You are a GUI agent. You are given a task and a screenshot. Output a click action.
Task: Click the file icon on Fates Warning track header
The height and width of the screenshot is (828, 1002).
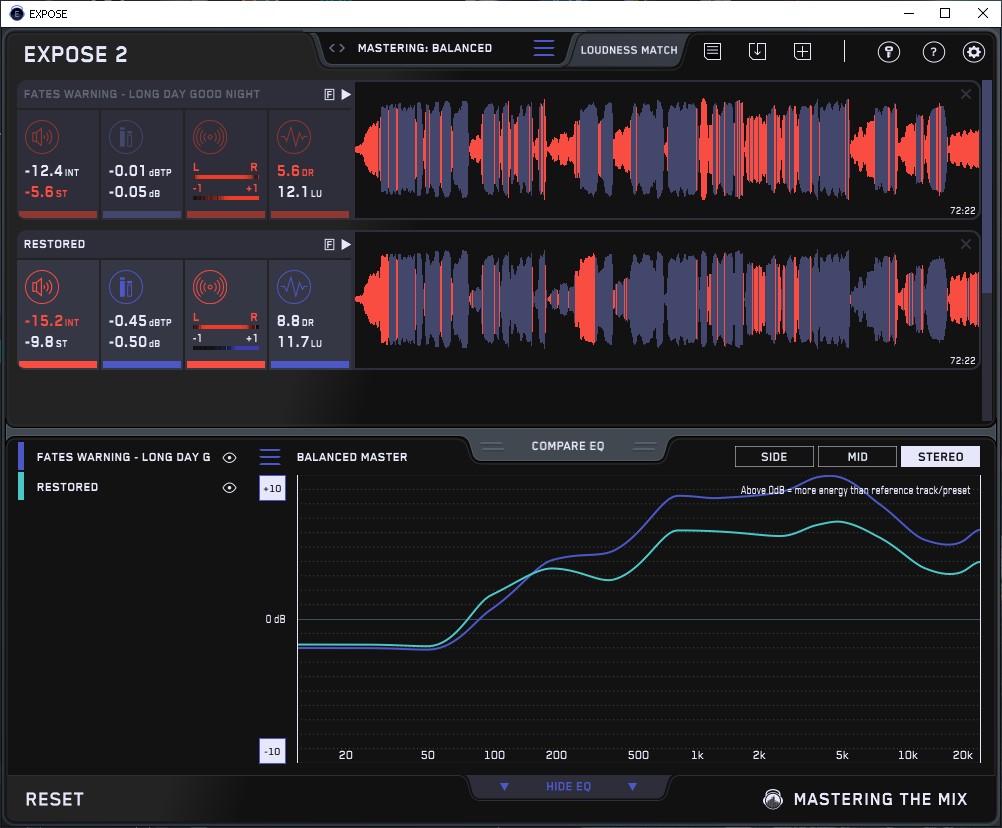click(329, 95)
